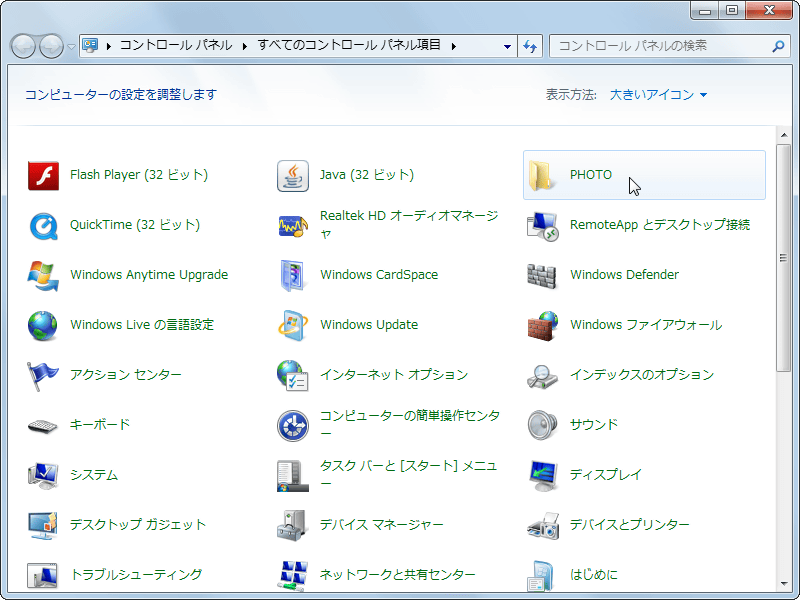Viewport: 800px width, 600px height.
Task: Open the Windows Update icon
Action: coord(293,326)
